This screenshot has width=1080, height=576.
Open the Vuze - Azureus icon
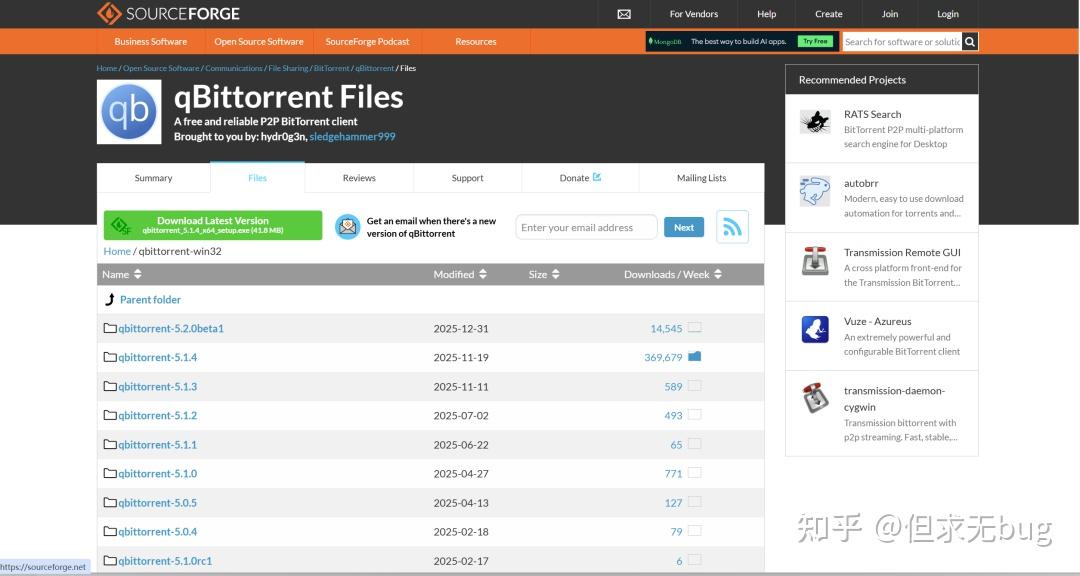[x=815, y=329]
